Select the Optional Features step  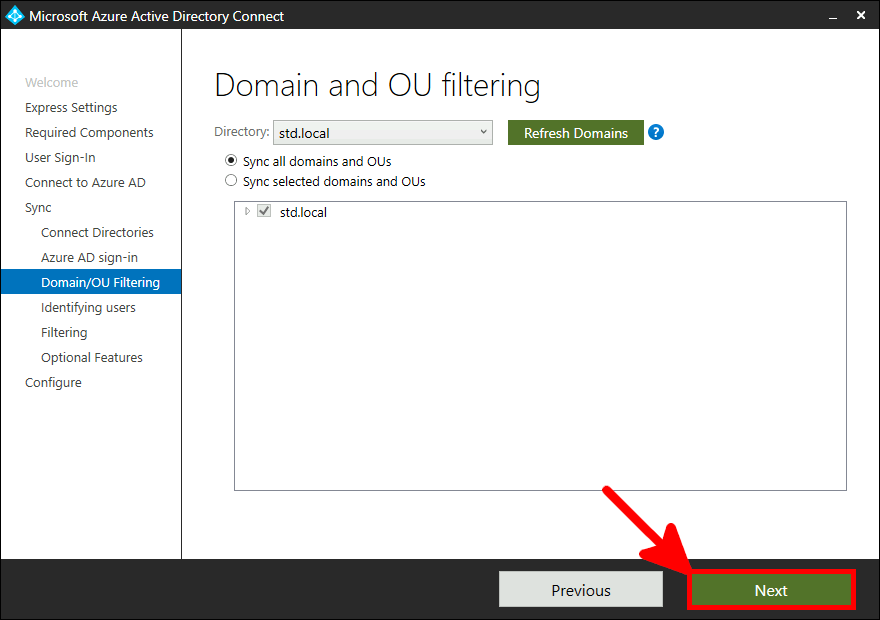[x=91, y=357]
